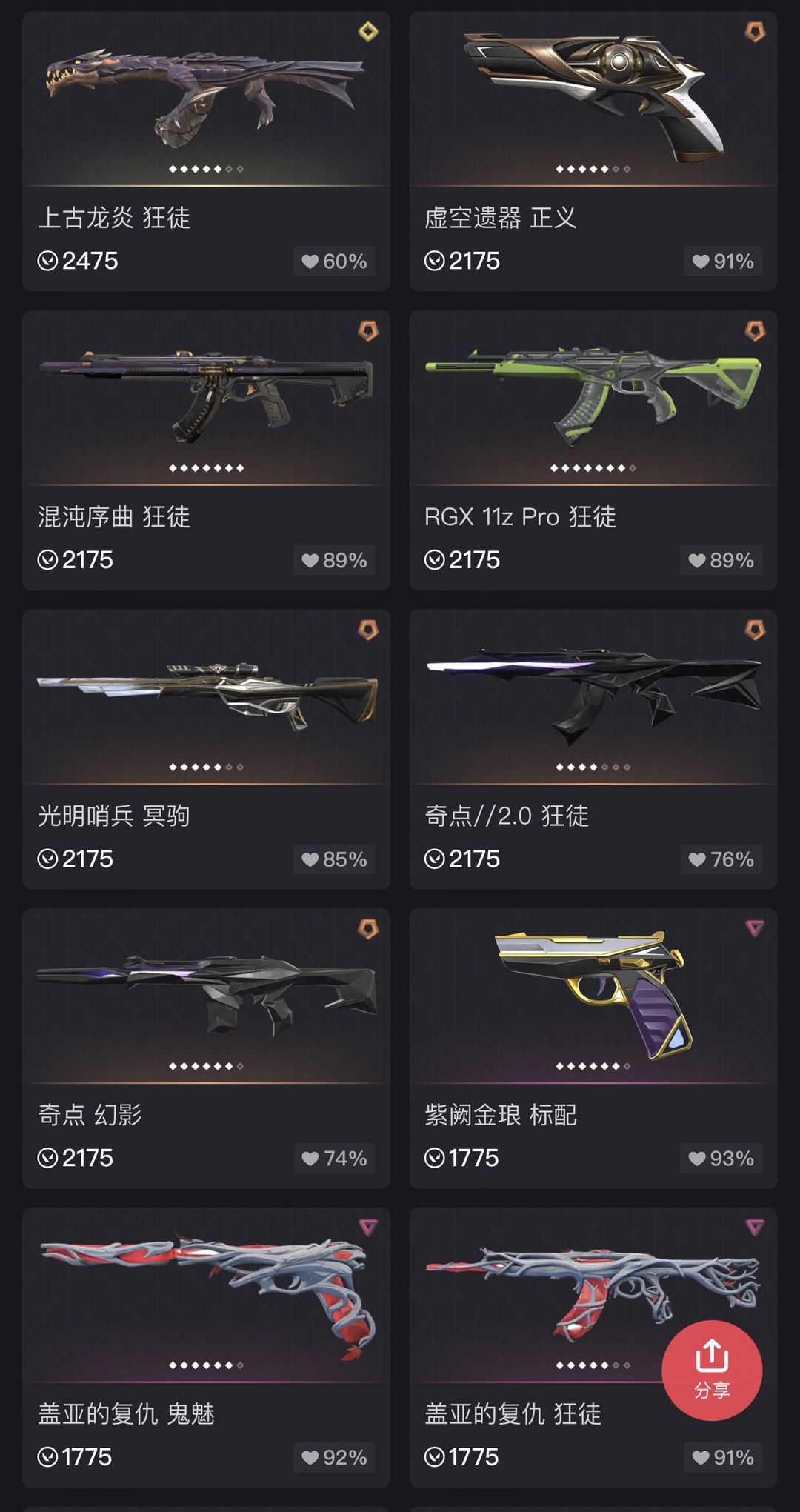Tap the pink triangle badge on 紫阙金琅 标配

pyautogui.click(x=755, y=928)
